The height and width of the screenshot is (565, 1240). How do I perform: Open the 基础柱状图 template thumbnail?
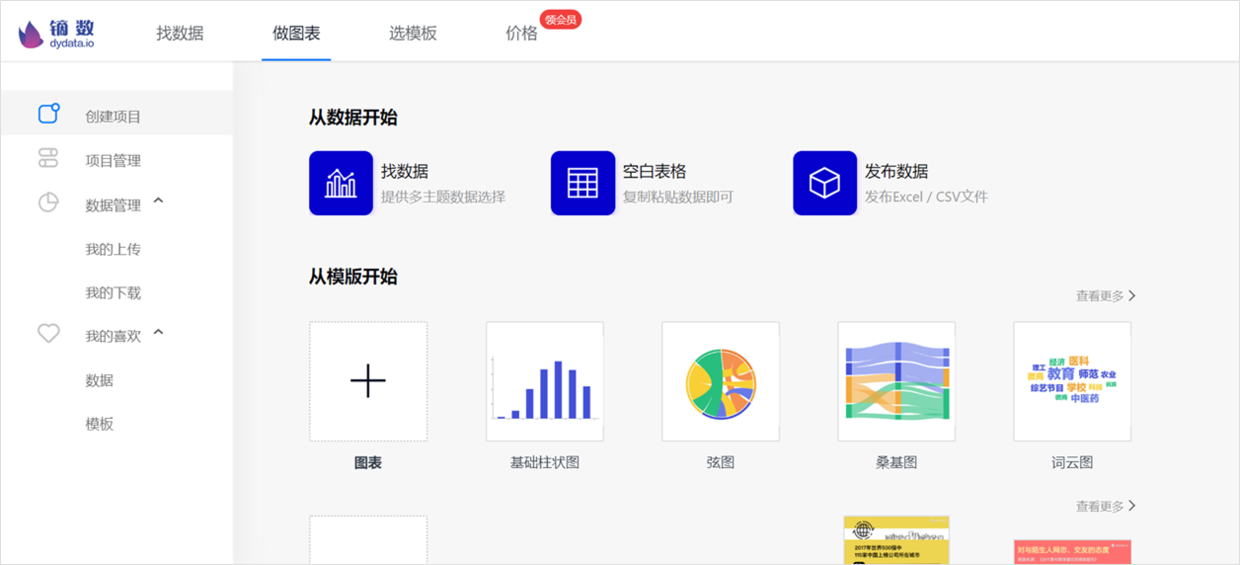point(545,381)
